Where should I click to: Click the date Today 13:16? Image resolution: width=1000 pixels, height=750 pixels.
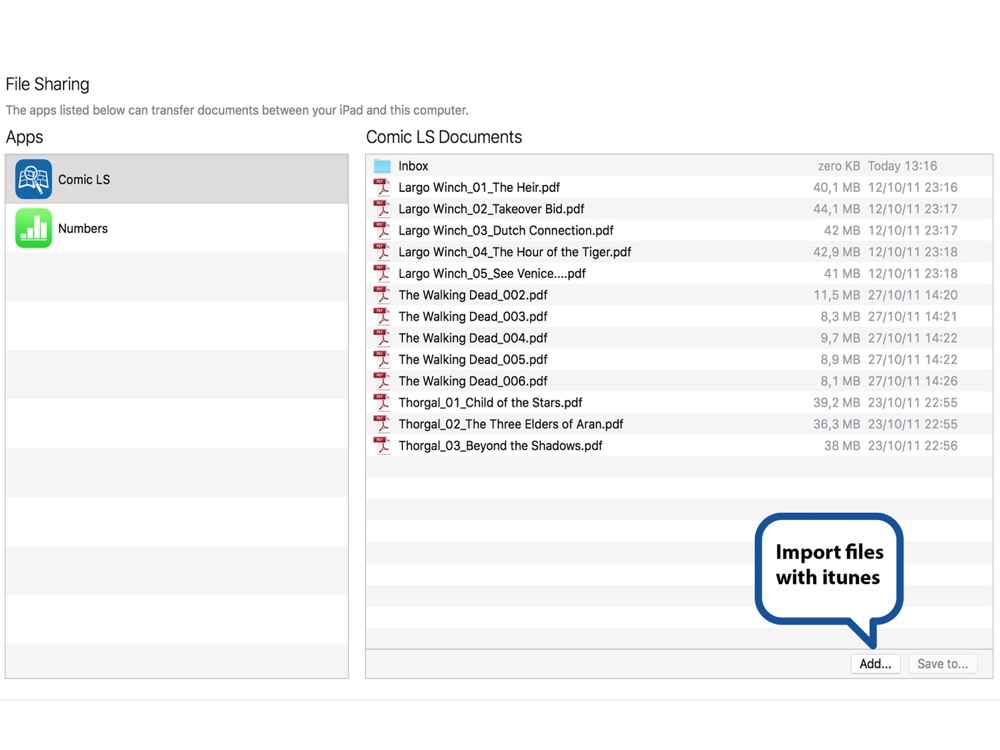(x=902, y=166)
